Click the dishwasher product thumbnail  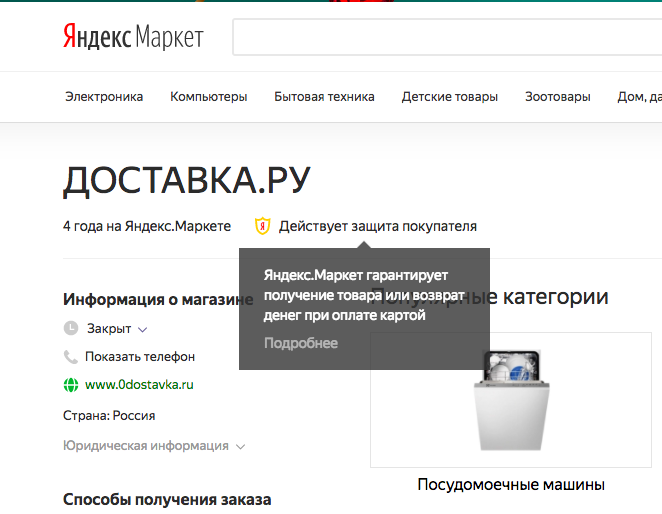tap(511, 400)
